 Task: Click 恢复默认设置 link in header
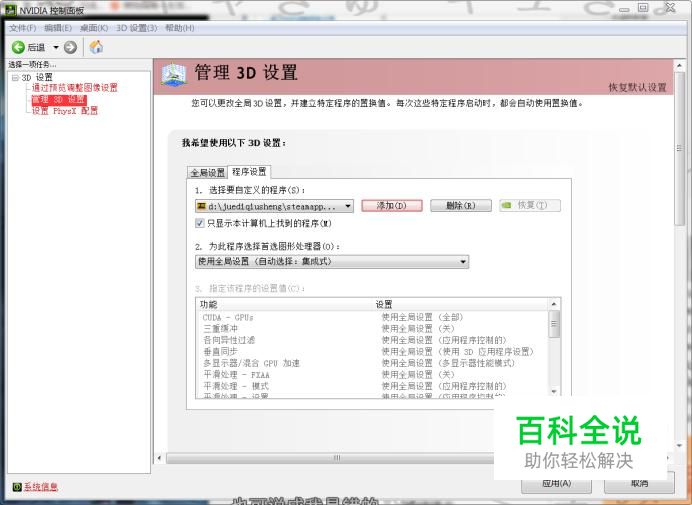tap(637, 87)
